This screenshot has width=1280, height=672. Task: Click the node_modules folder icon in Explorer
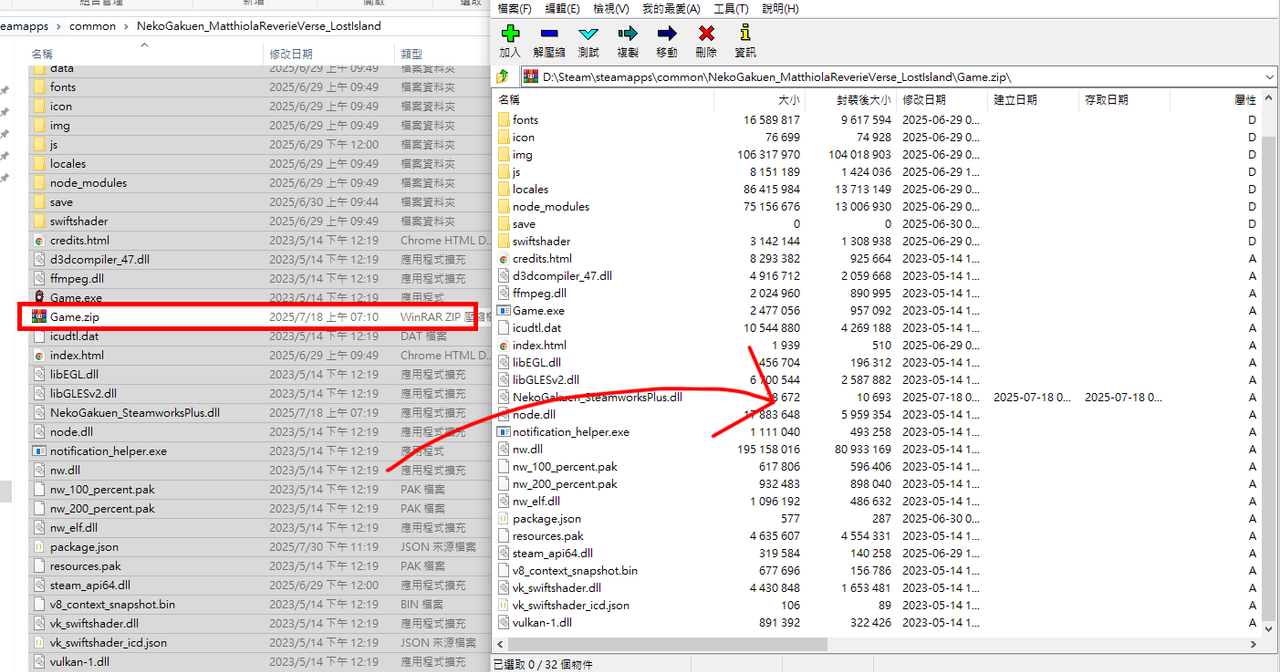click(39, 183)
